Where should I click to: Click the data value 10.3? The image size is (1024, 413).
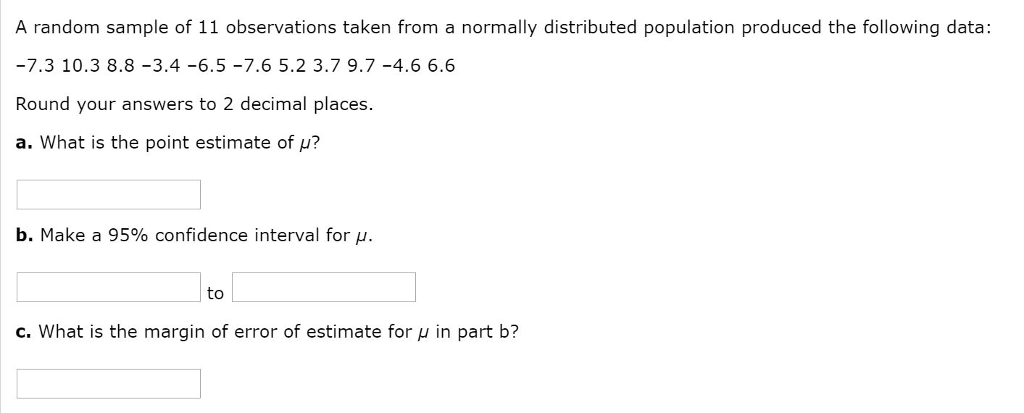(80, 66)
